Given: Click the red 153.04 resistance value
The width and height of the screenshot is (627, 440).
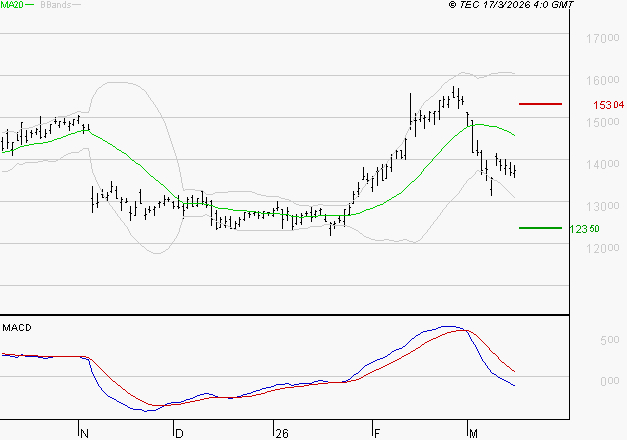Looking at the screenshot, I should [608, 105].
